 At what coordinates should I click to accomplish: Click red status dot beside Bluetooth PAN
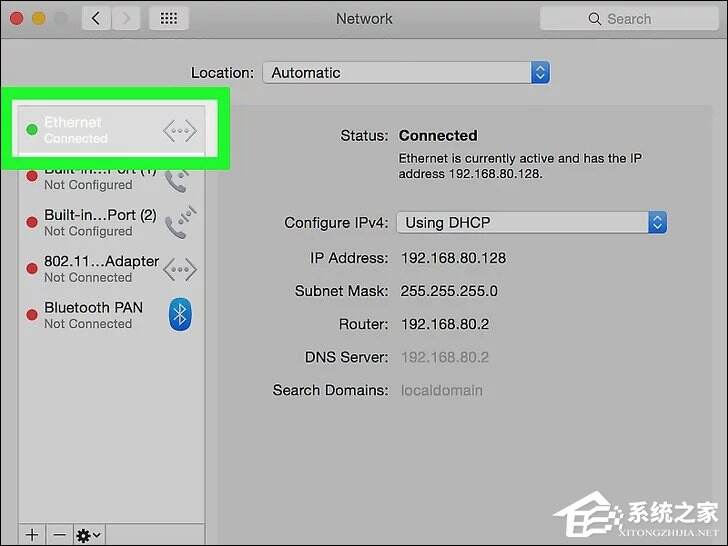point(32,315)
